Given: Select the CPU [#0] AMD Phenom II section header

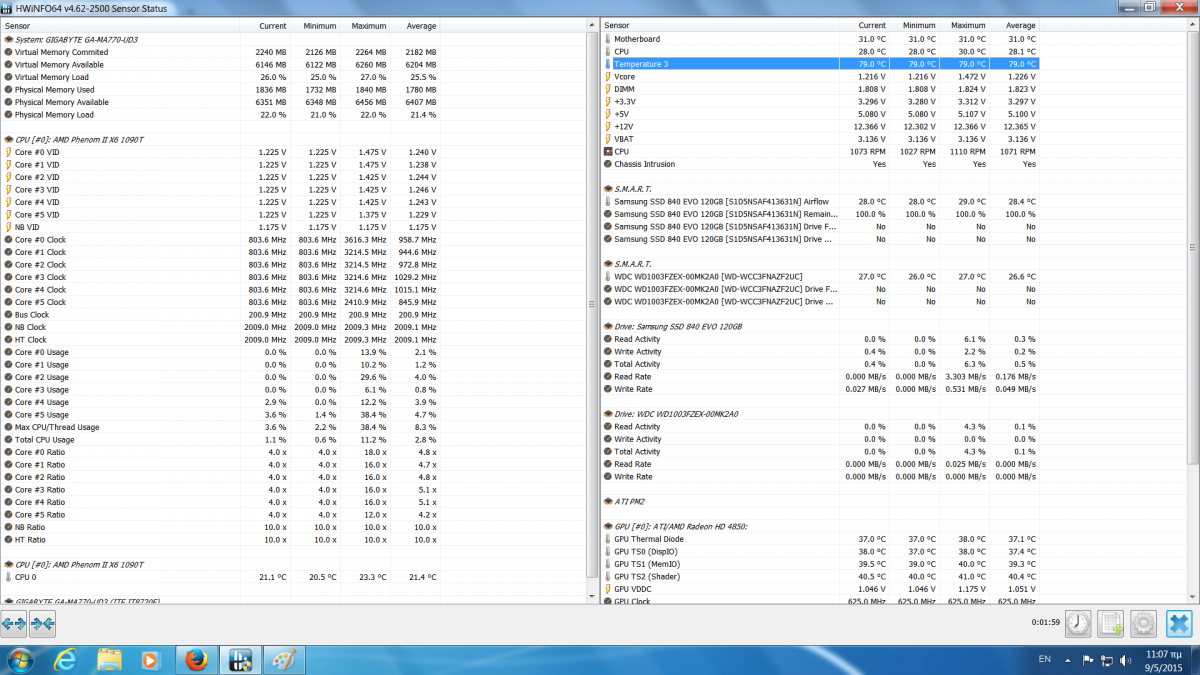Looking at the screenshot, I should tap(80, 139).
